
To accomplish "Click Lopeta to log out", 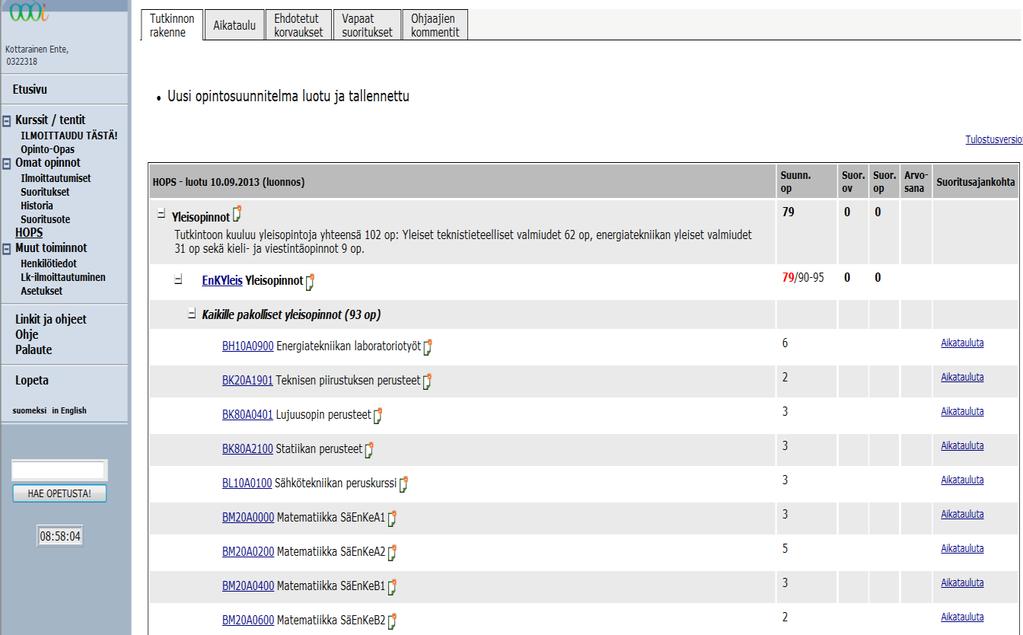I will [x=31, y=380].
